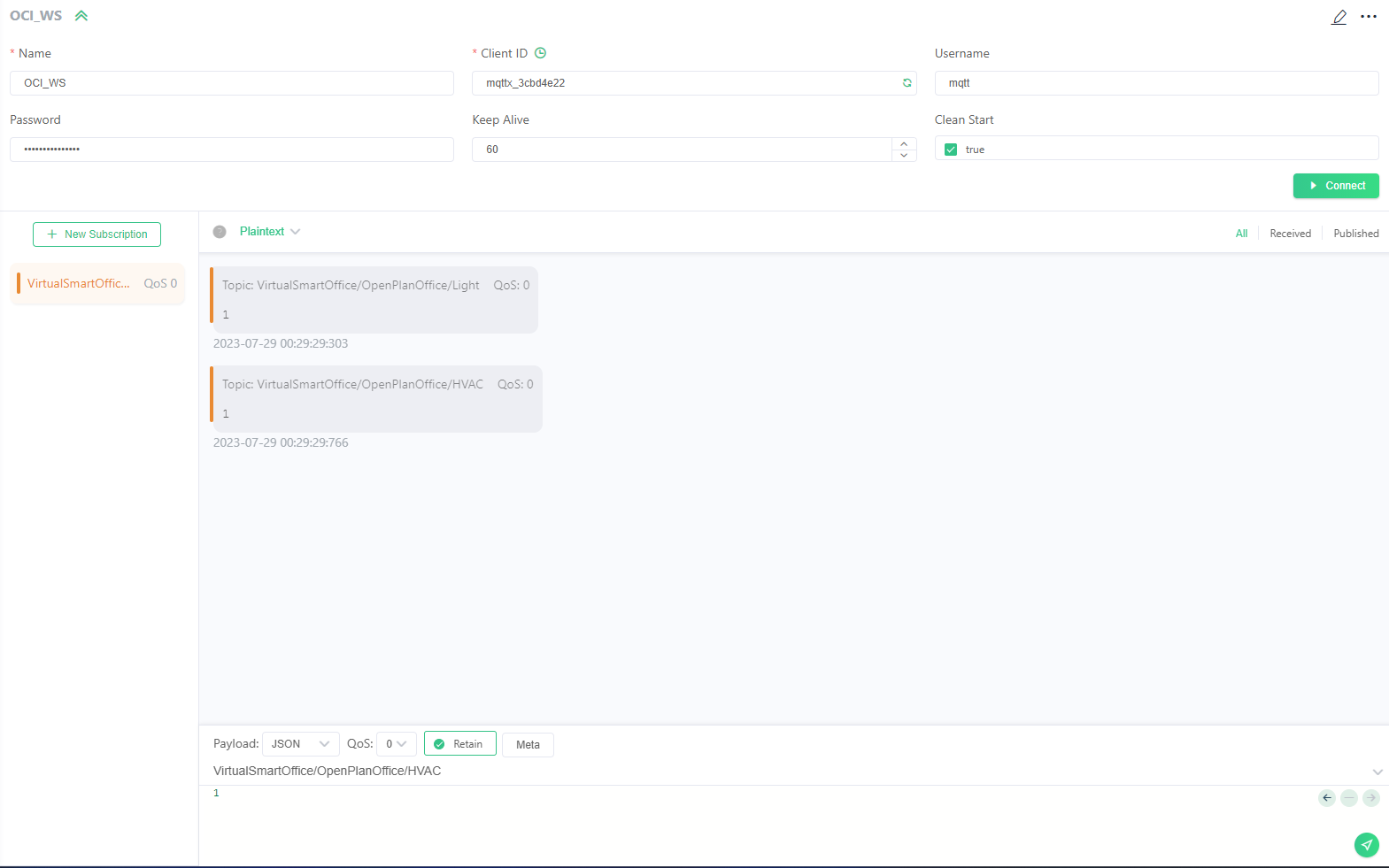Click the gray connection status circle icon

(220, 232)
